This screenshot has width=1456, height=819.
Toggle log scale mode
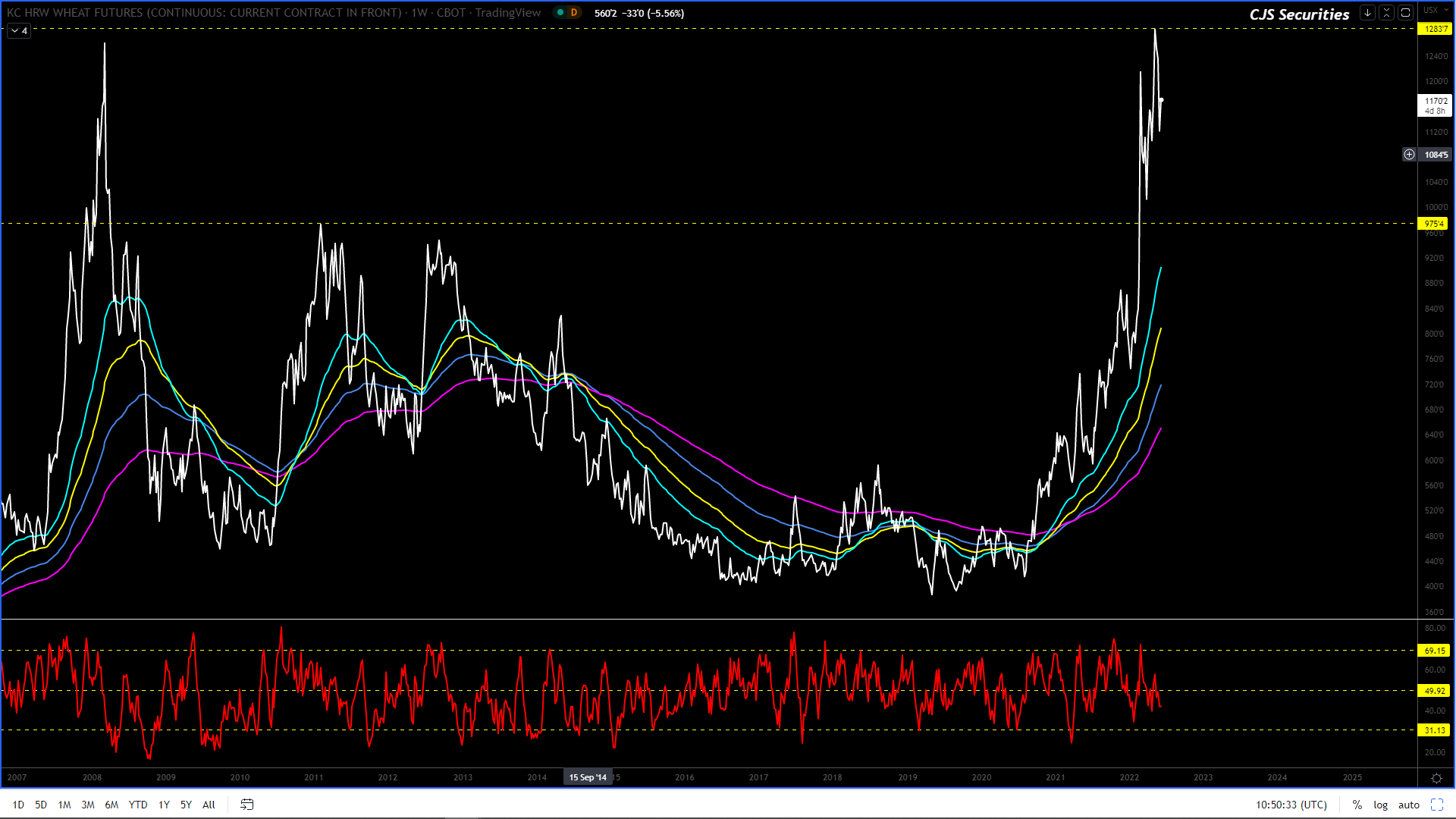pos(1381,805)
